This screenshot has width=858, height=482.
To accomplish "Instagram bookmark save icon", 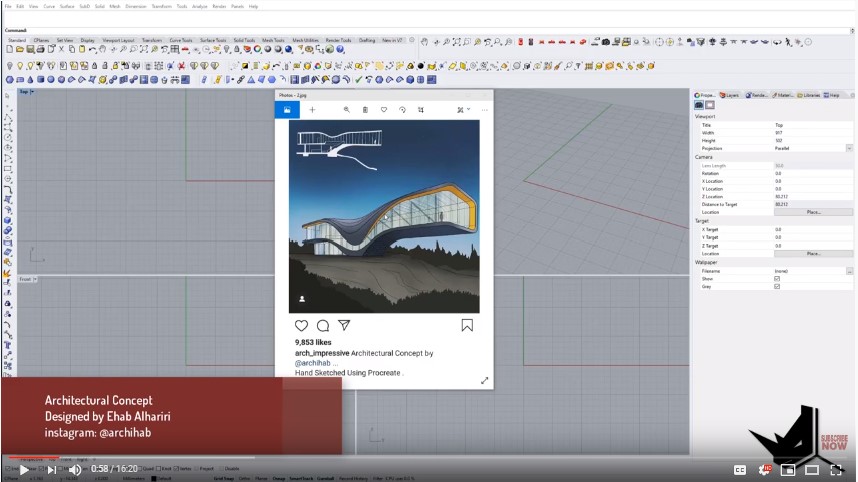I will (x=467, y=326).
